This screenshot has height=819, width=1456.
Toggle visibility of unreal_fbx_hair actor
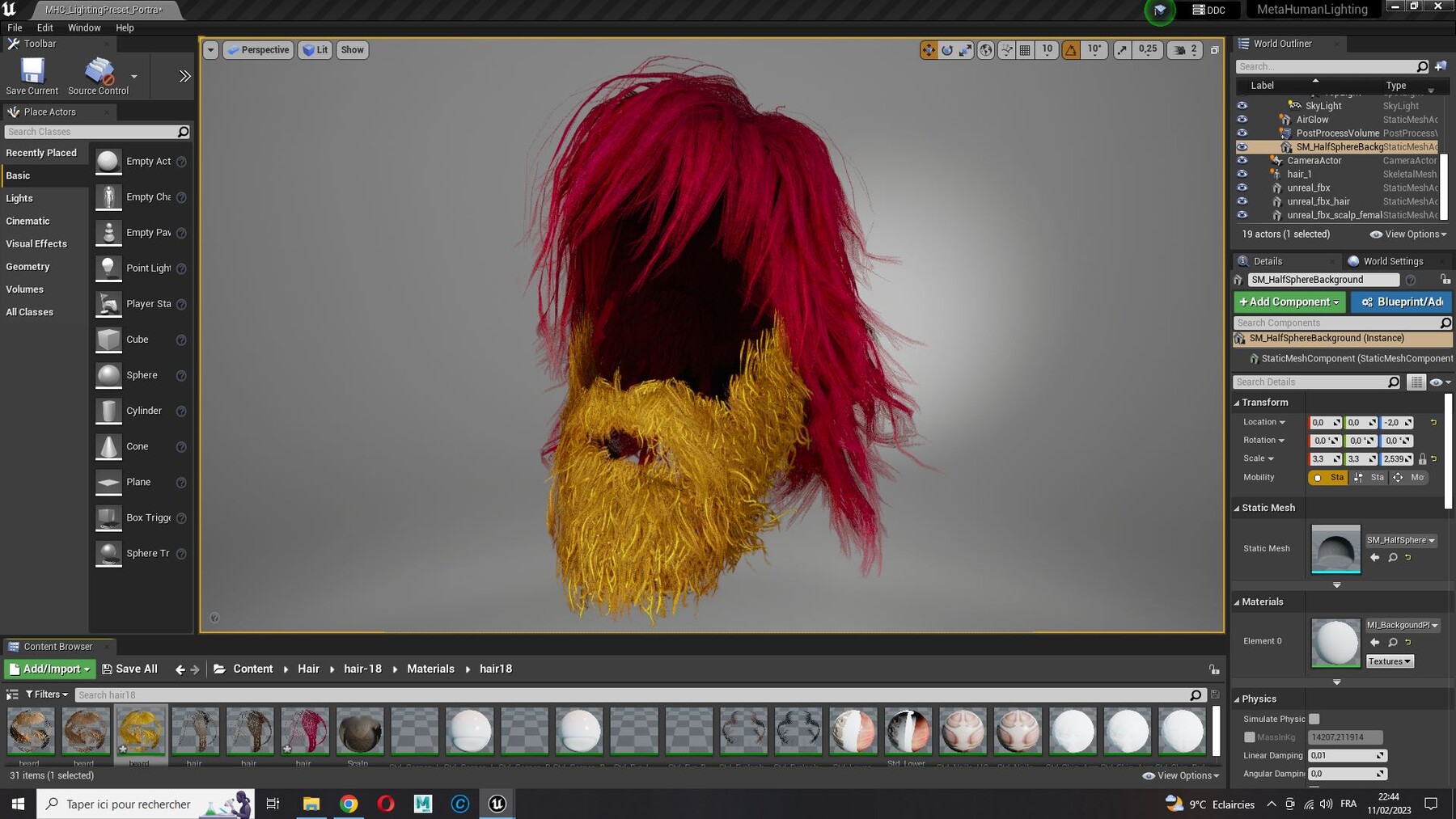point(1242,202)
